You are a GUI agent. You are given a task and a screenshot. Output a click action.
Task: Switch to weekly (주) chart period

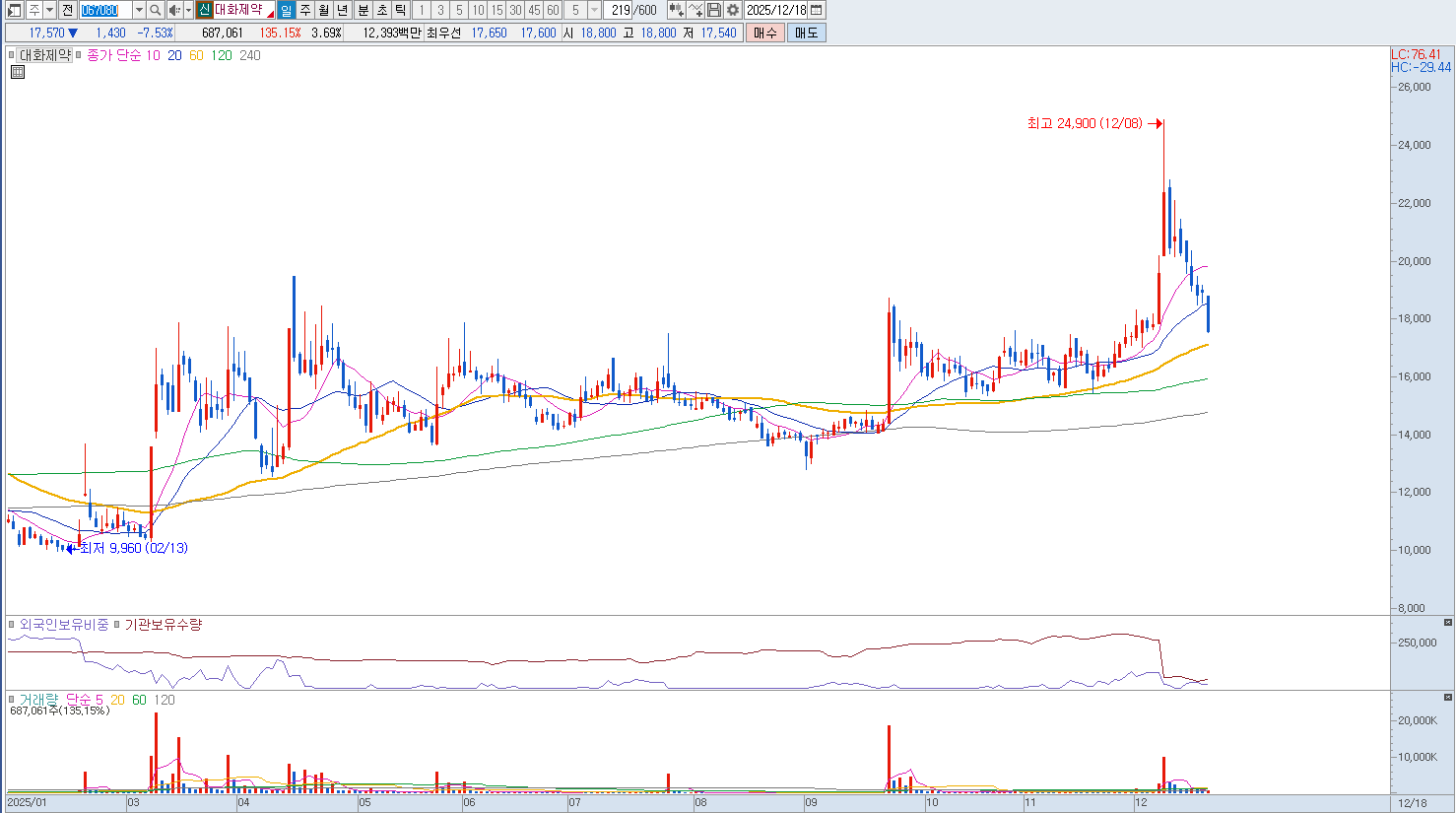coord(304,10)
